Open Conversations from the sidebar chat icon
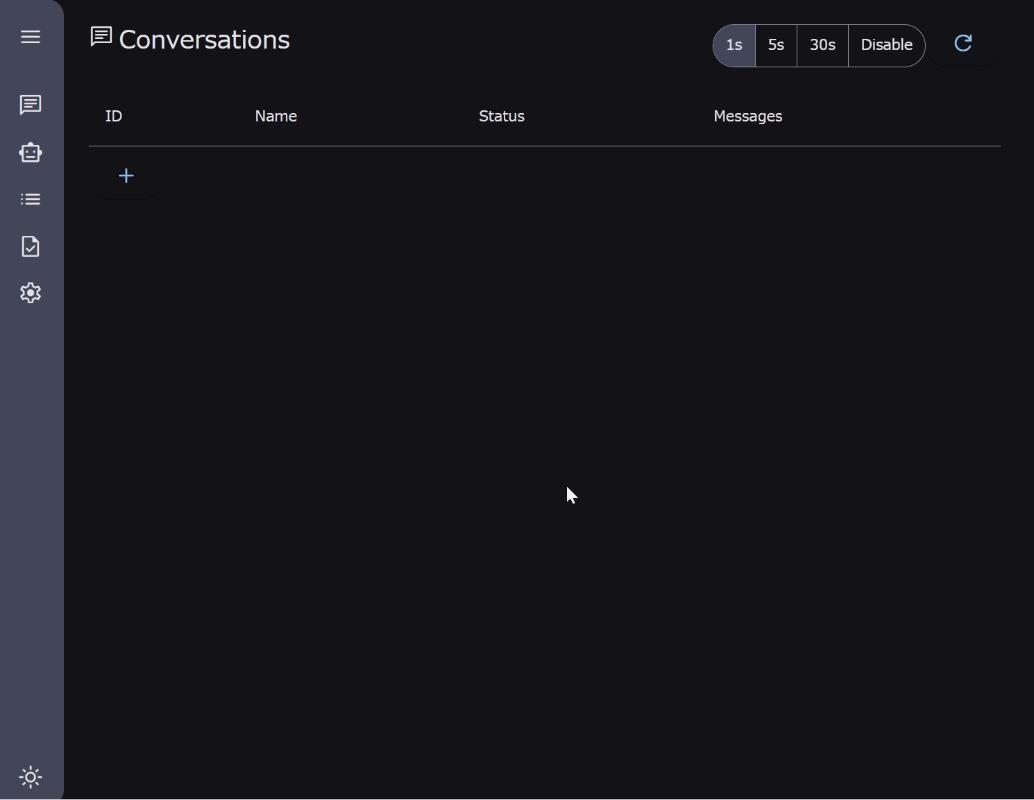Image resolution: width=1034 pixels, height=800 pixels. coord(30,105)
